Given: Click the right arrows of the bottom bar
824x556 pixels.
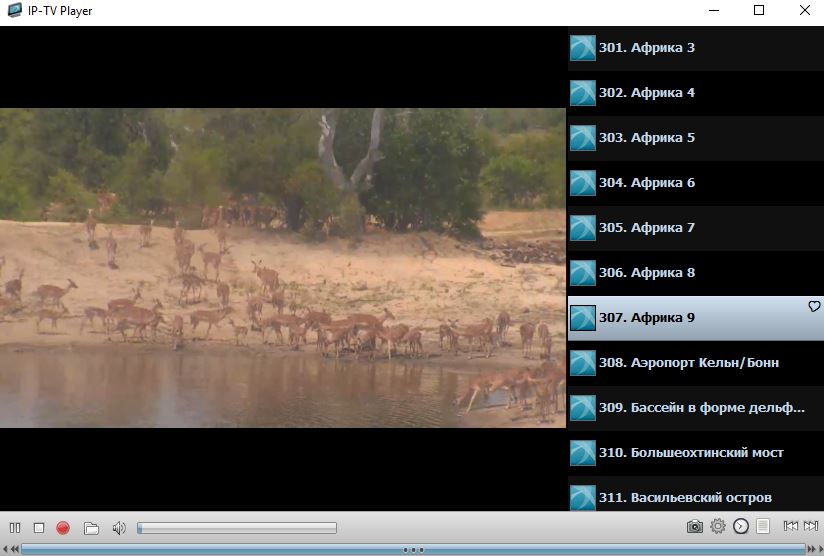Looking at the screenshot, I should pyautogui.click(x=812, y=550).
